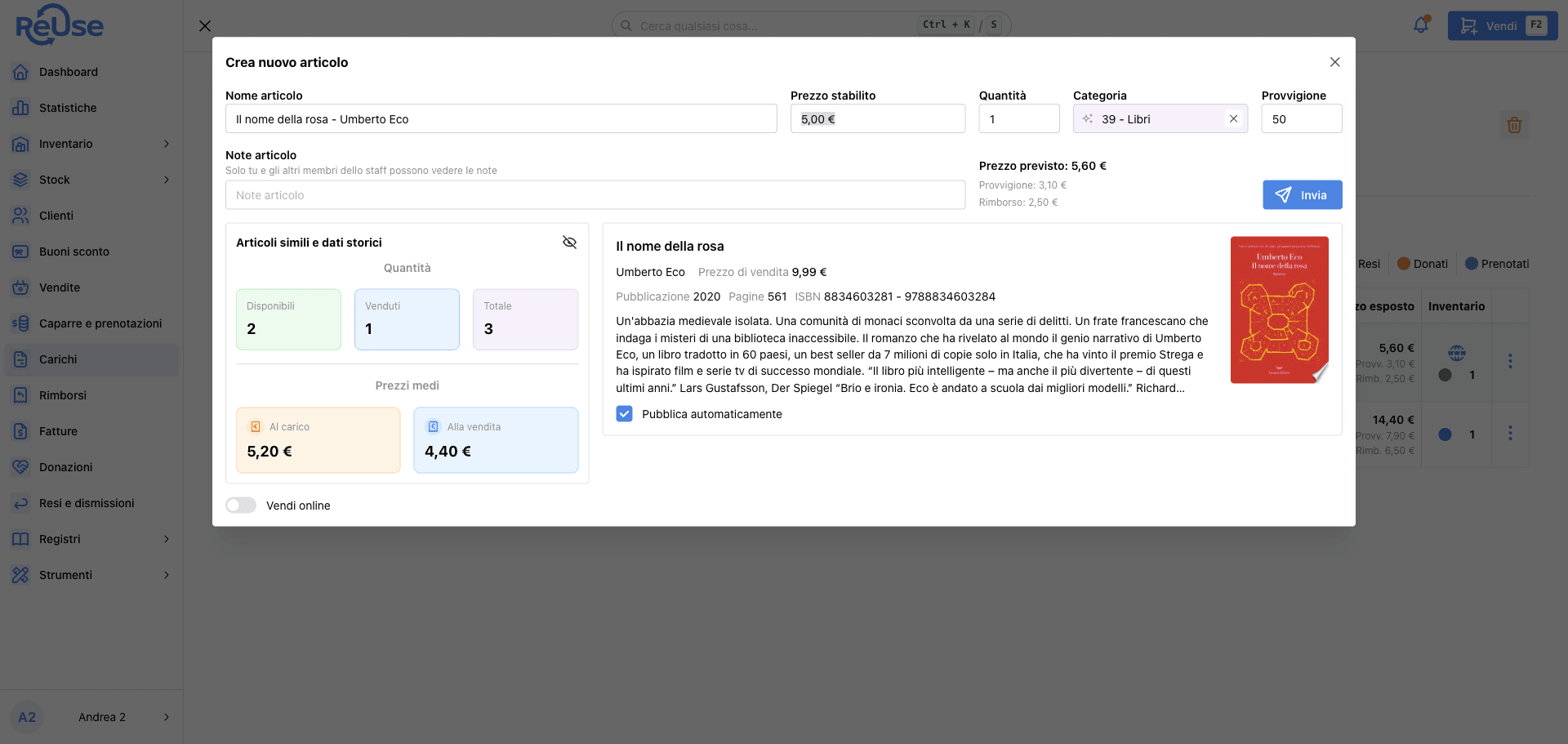Screen dimensions: 1568x744
Task: Click the Resi e dismissioni return icon
Action: (20, 503)
